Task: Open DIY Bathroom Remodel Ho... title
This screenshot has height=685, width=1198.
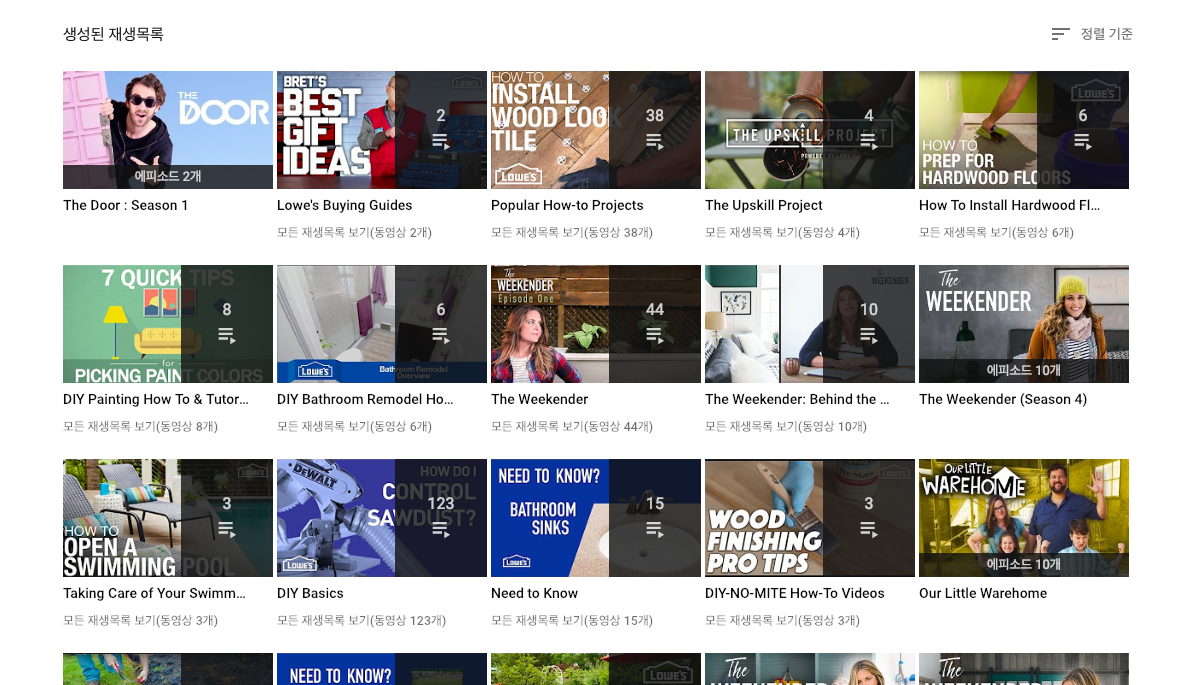Action: (365, 399)
